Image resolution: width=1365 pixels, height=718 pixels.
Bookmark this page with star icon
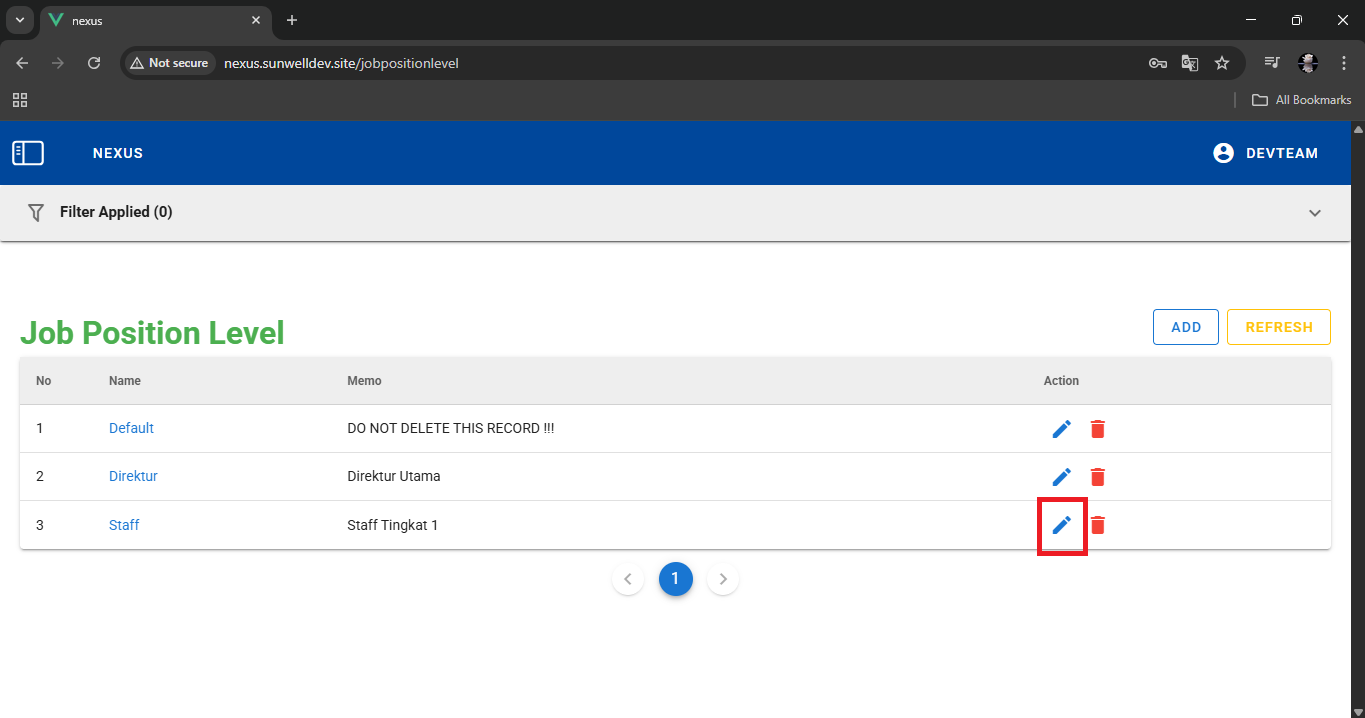tap(1221, 63)
